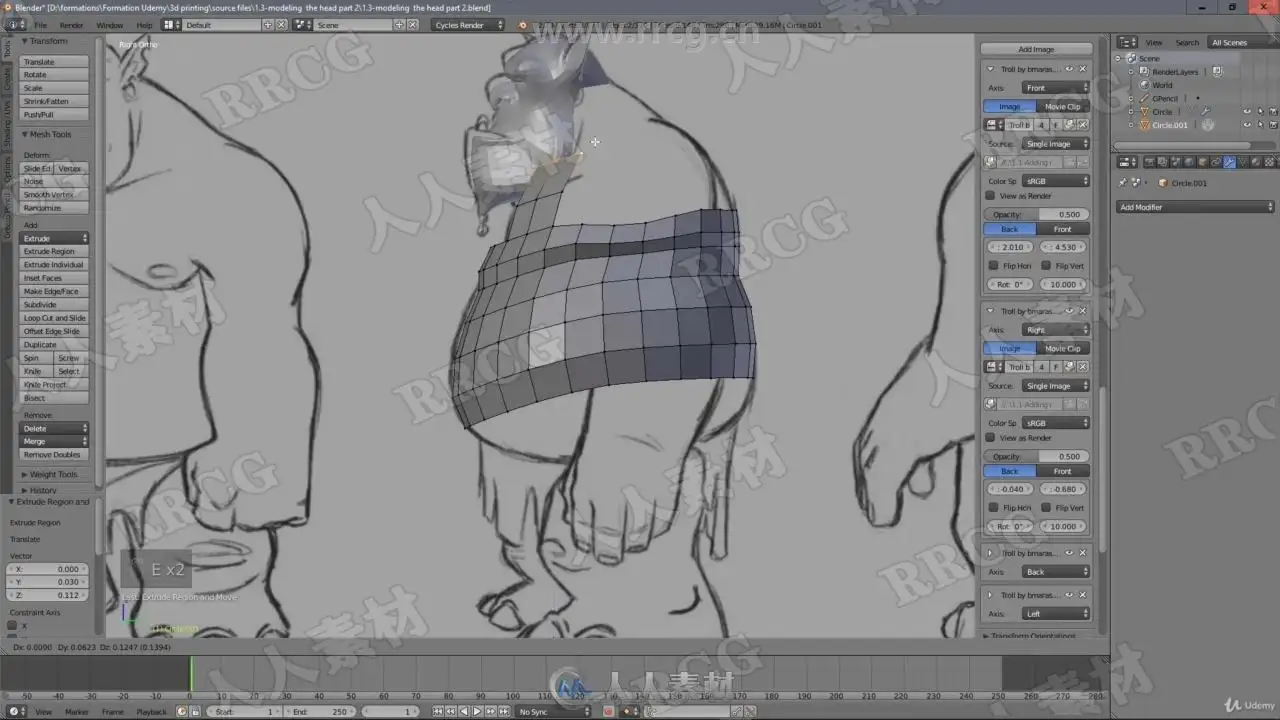Unlink the Troll image datablock in Front panel
Viewport: 1280px width, 720px height.
[x=1083, y=125]
